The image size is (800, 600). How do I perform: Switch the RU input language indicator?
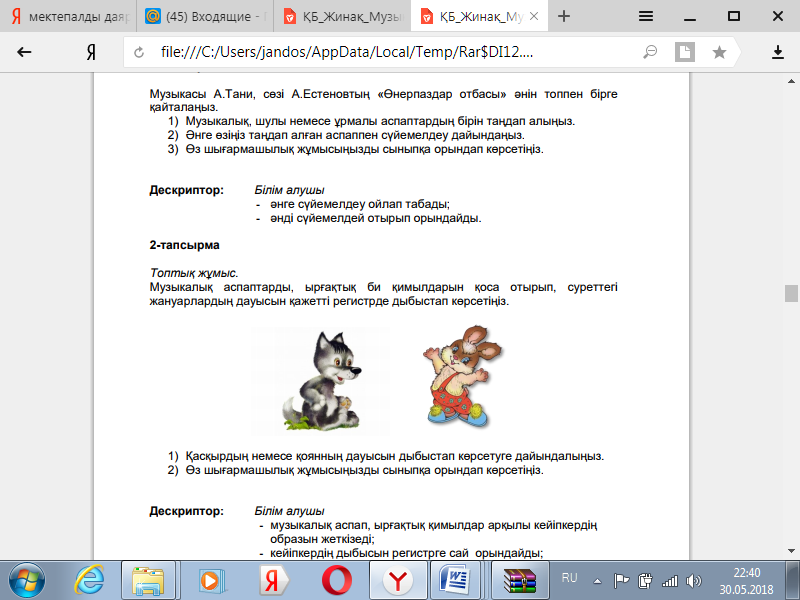569,578
